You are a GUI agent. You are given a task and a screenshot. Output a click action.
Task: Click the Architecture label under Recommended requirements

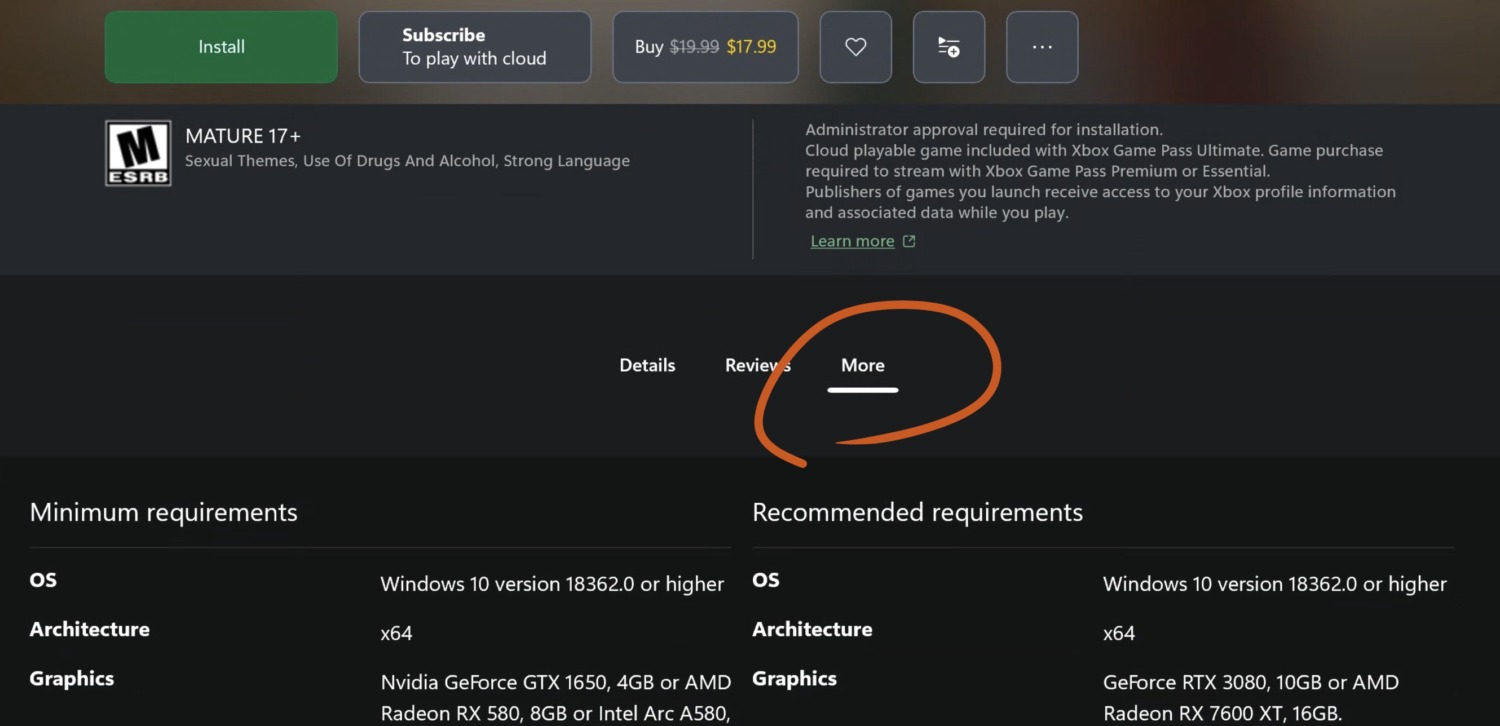[812, 629]
